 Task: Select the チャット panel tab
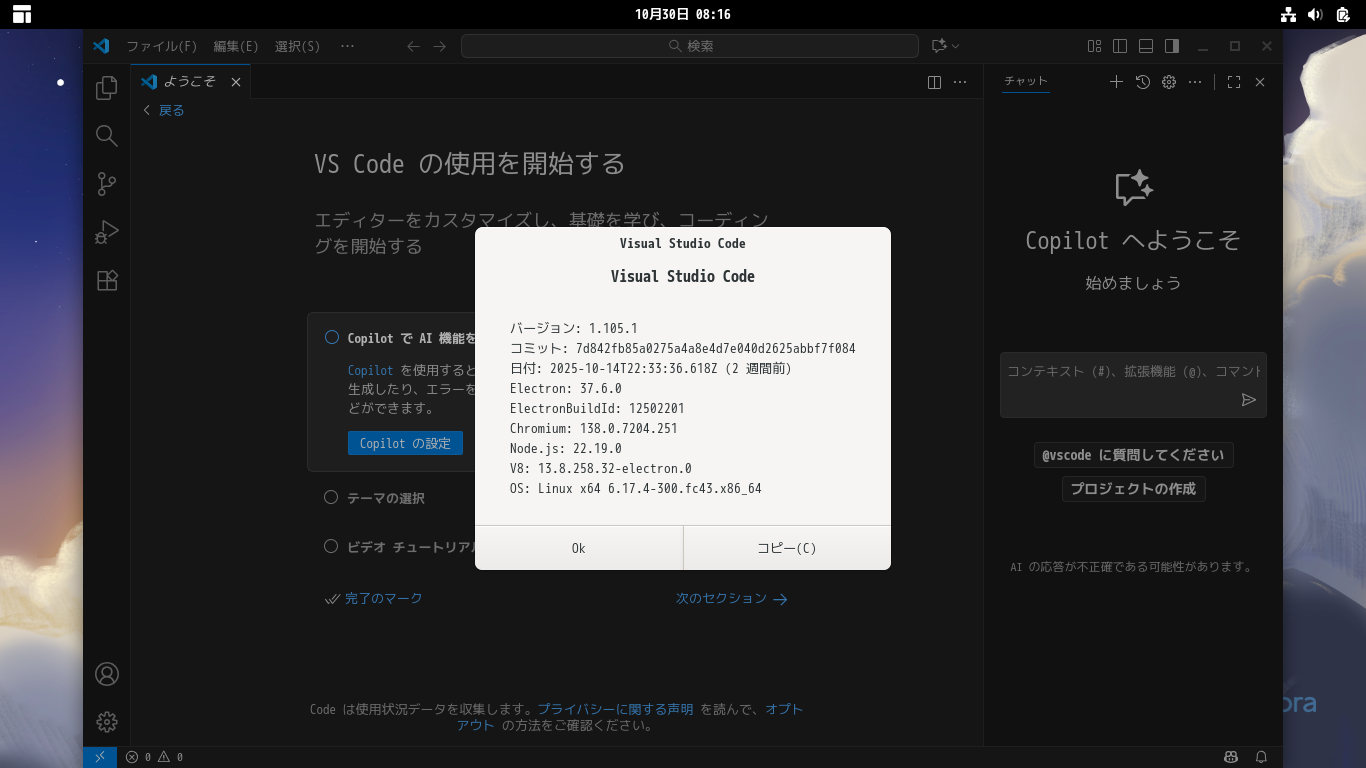coord(1026,82)
